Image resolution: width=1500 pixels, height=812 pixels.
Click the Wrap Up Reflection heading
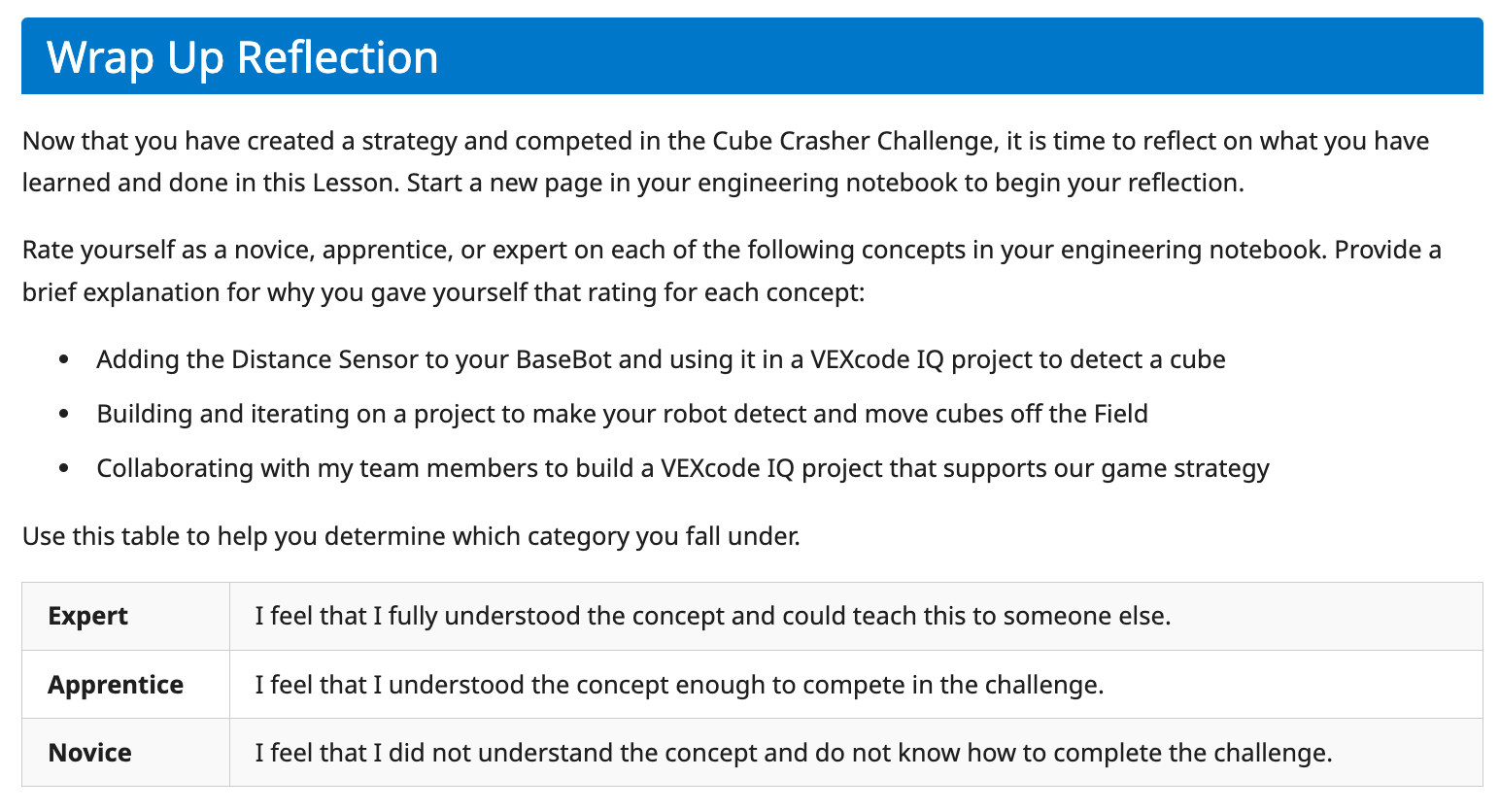pyautogui.click(x=242, y=57)
